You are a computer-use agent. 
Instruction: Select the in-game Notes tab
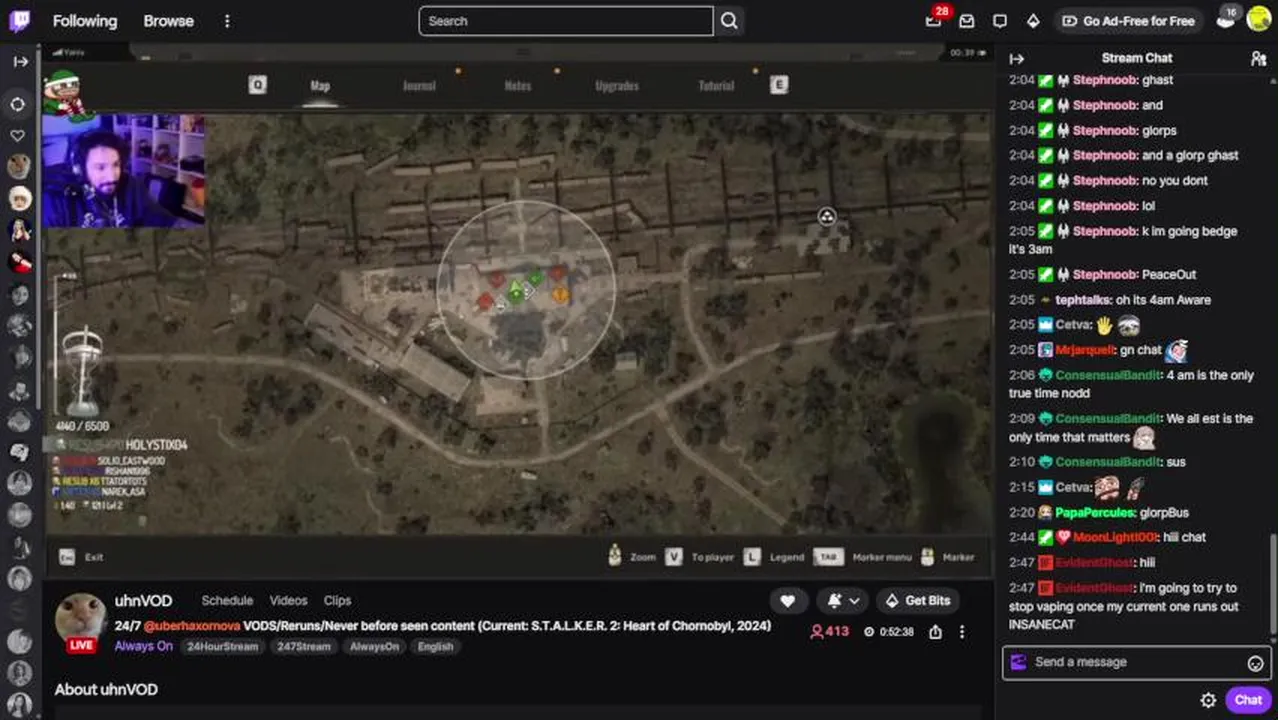[x=518, y=86]
